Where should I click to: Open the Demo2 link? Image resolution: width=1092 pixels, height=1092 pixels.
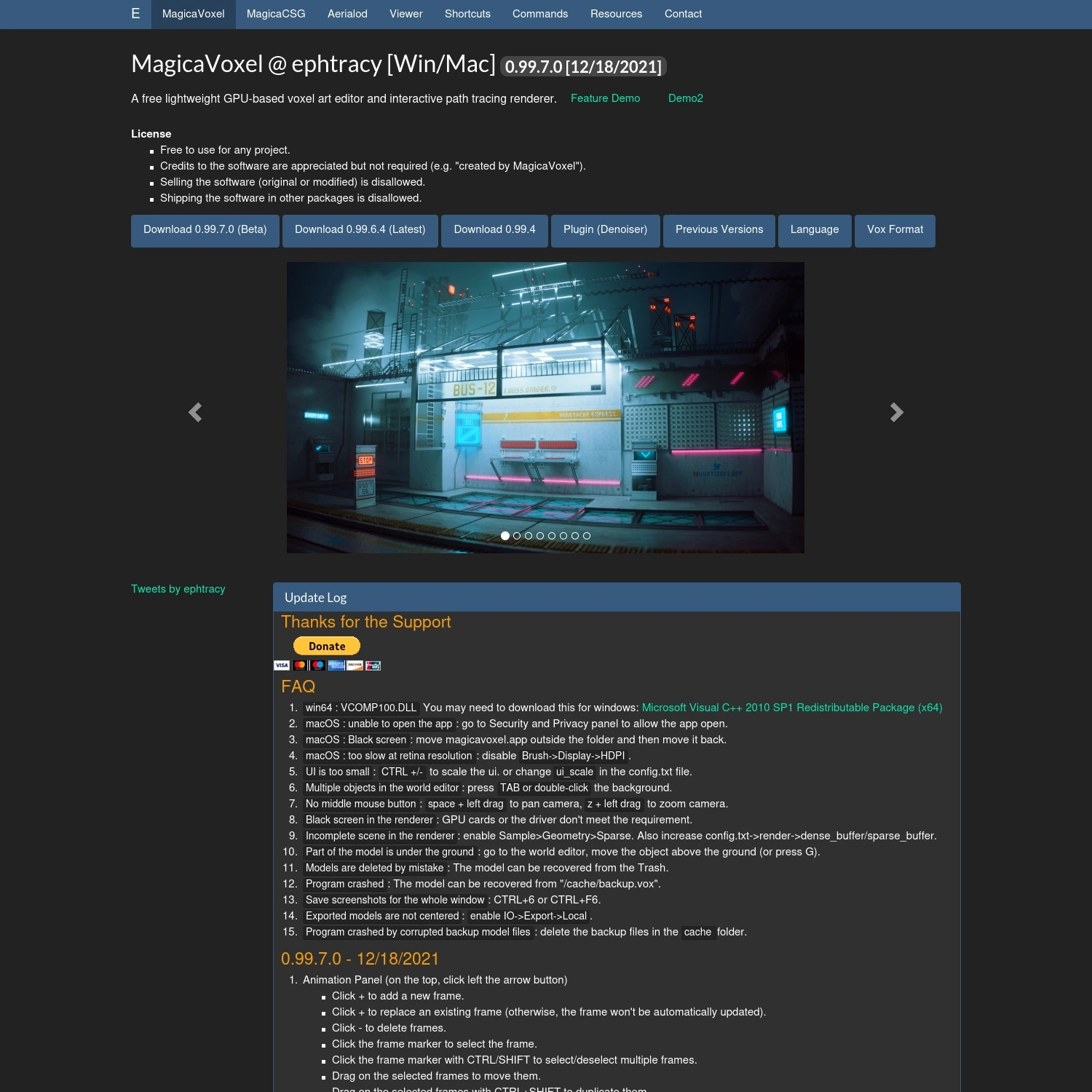coord(686,98)
